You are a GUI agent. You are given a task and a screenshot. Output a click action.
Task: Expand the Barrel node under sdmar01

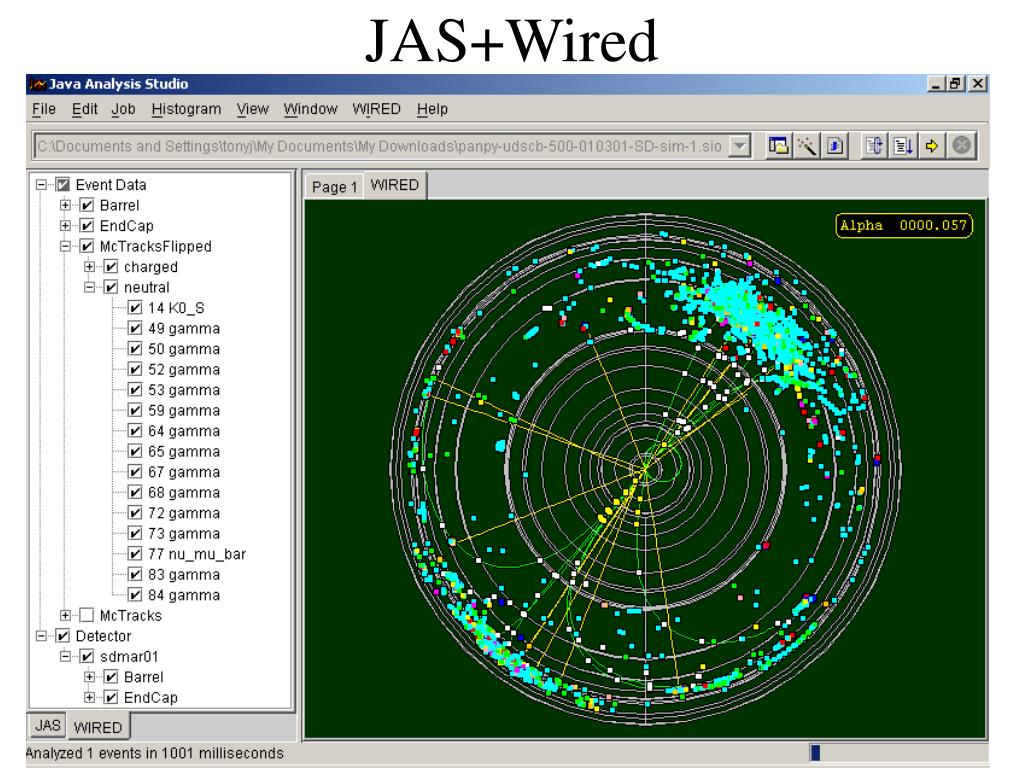tap(89, 677)
